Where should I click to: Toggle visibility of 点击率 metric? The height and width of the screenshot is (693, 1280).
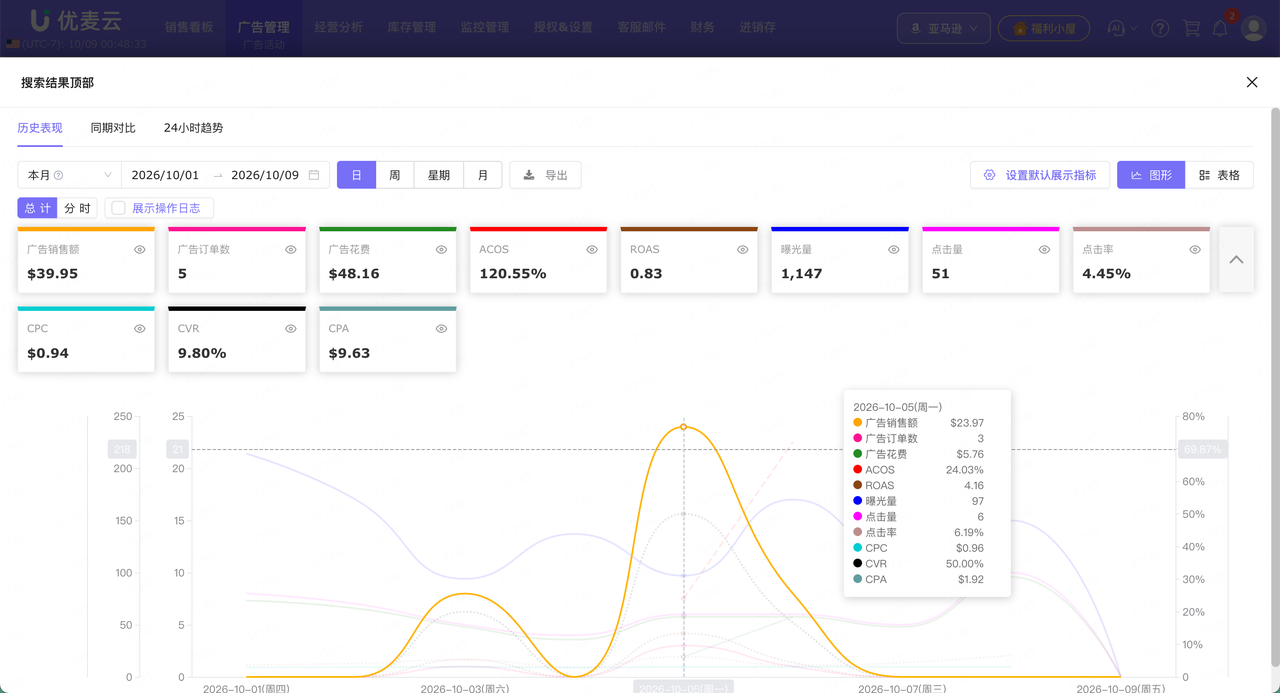[1195, 250]
